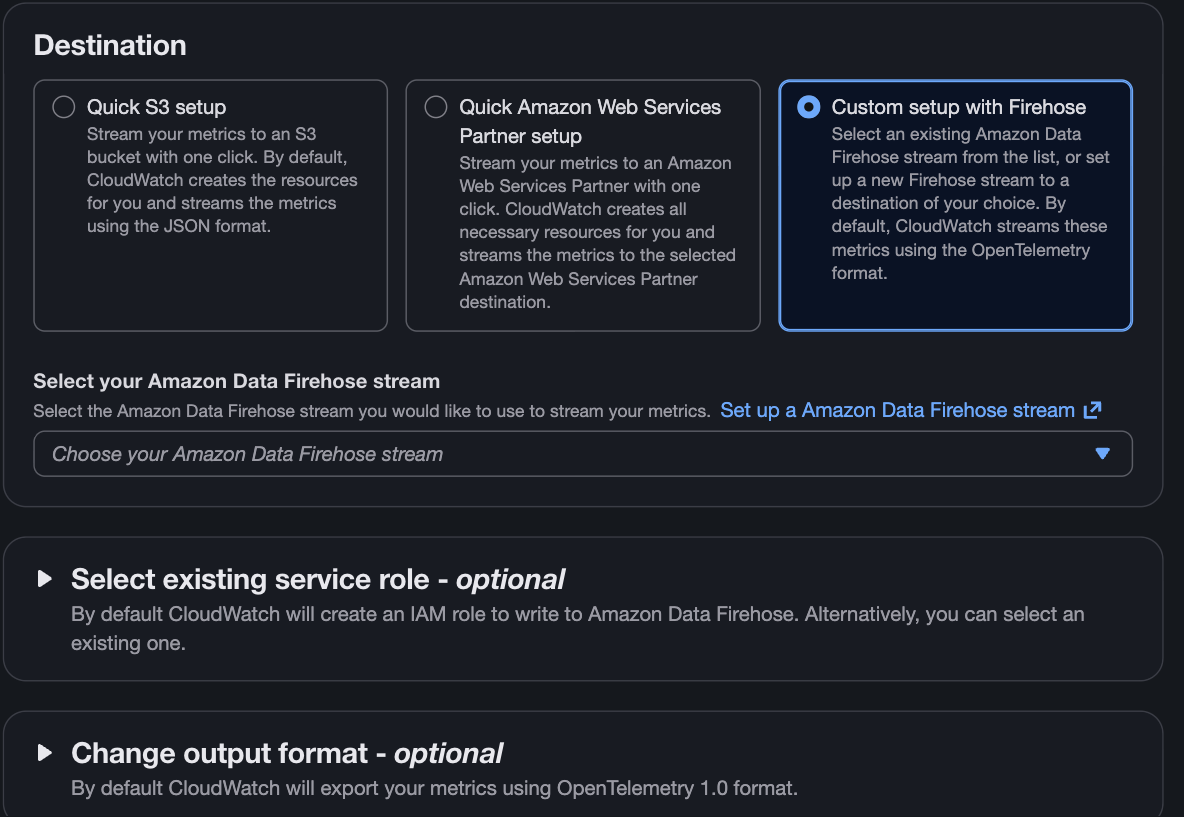Click the Change output format - optional heading
The height and width of the screenshot is (817, 1184).
[287, 753]
